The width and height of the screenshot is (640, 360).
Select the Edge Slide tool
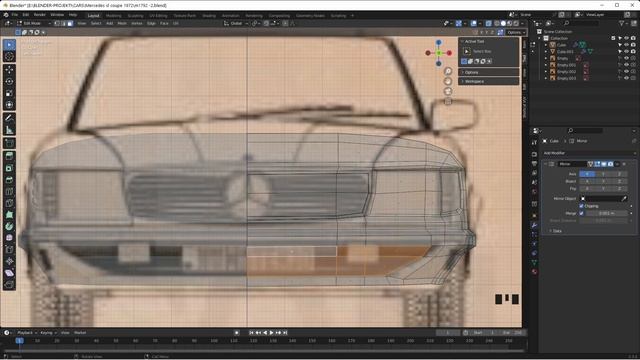(x=9, y=249)
